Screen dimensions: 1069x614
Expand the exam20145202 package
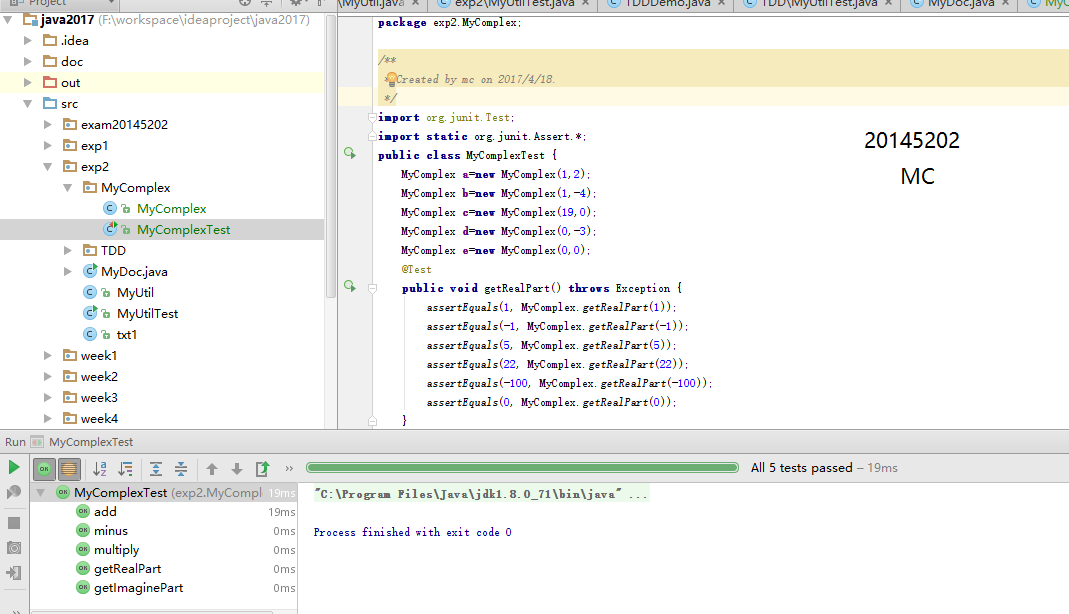point(48,125)
